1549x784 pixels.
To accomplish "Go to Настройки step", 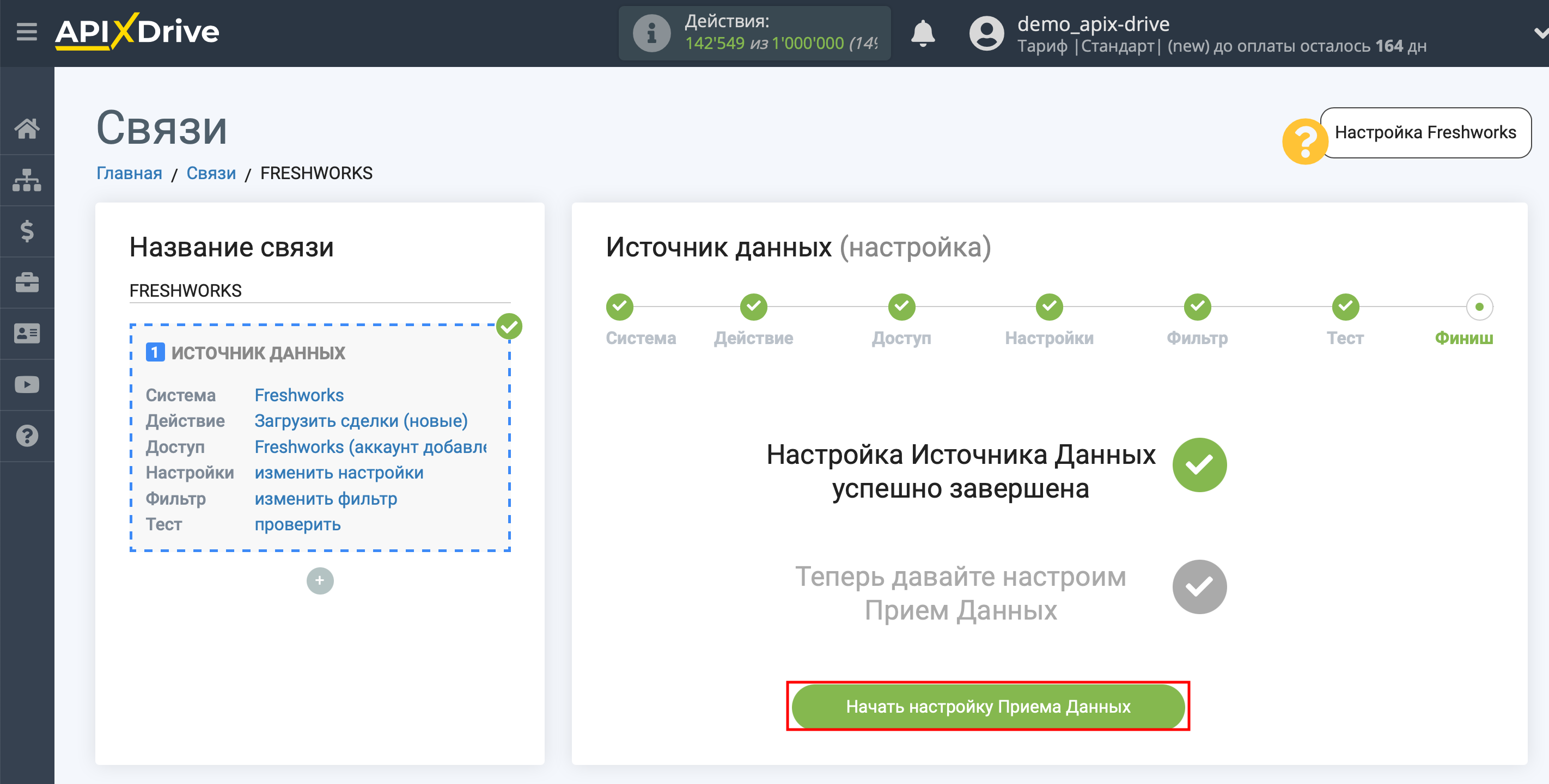I will pyautogui.click(x=1048, y=307).
